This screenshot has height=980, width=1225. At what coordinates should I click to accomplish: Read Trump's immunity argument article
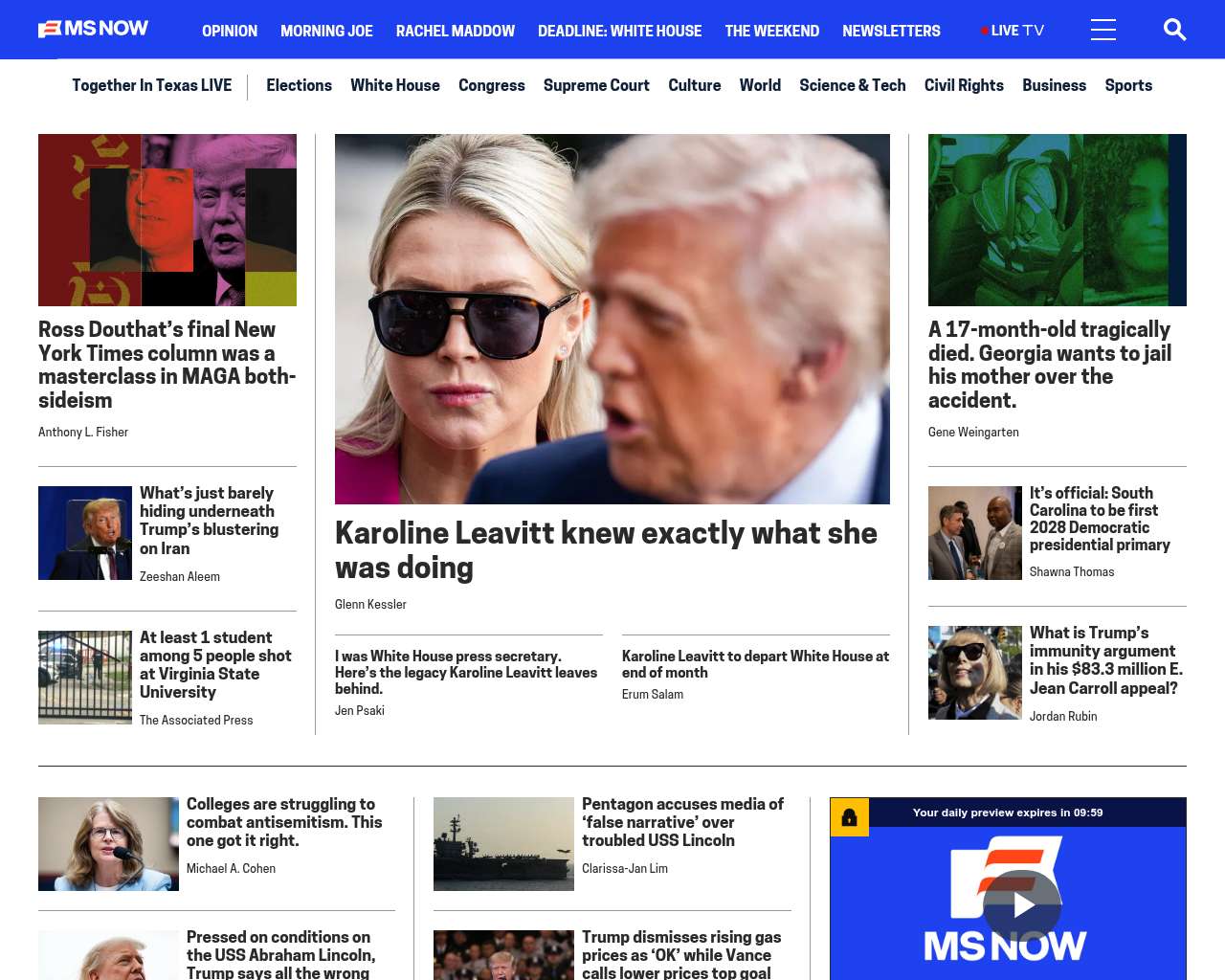[x=1106, y=660]
